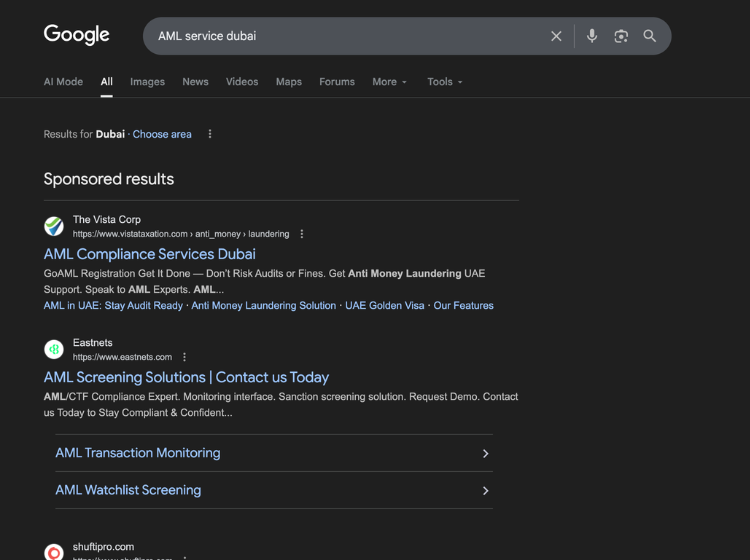750x560 pixels.
Task: Open the Tools dropdown
Action: 445,82
